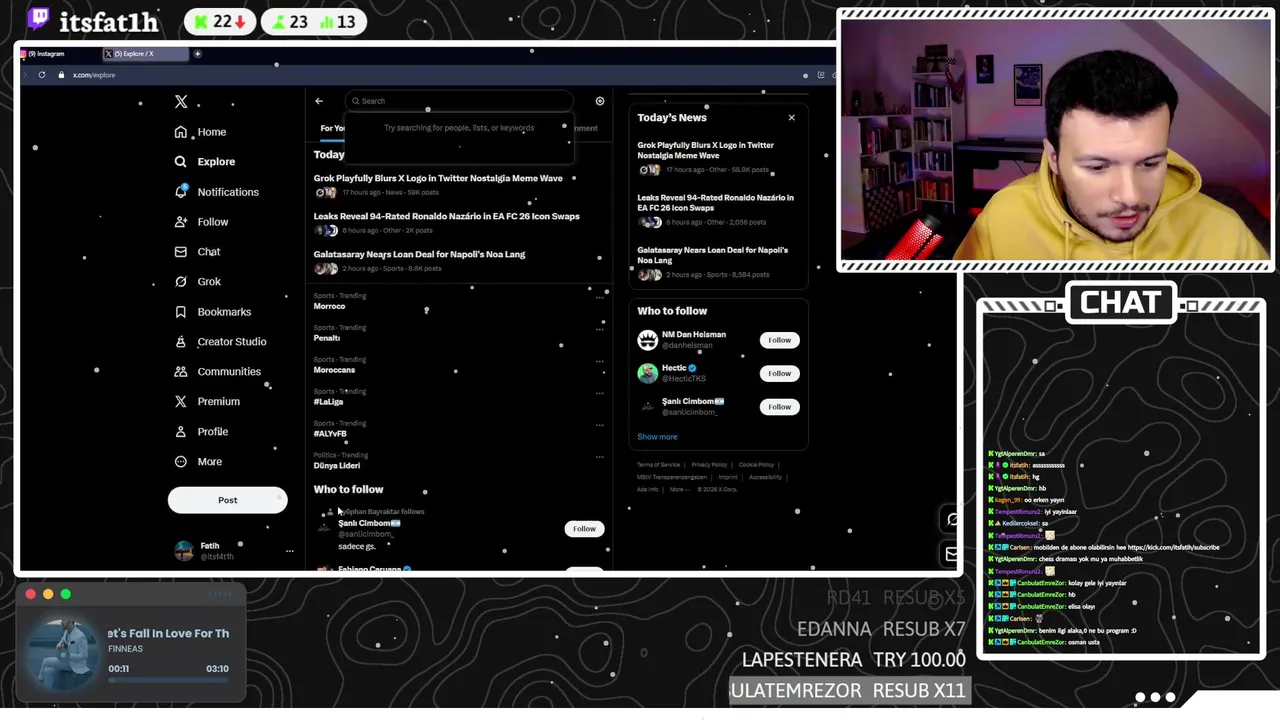Open more options for #ALYvFB trend
This screenshot has height=720, width=1280.
pyautogui.click(x=600, y=425)
